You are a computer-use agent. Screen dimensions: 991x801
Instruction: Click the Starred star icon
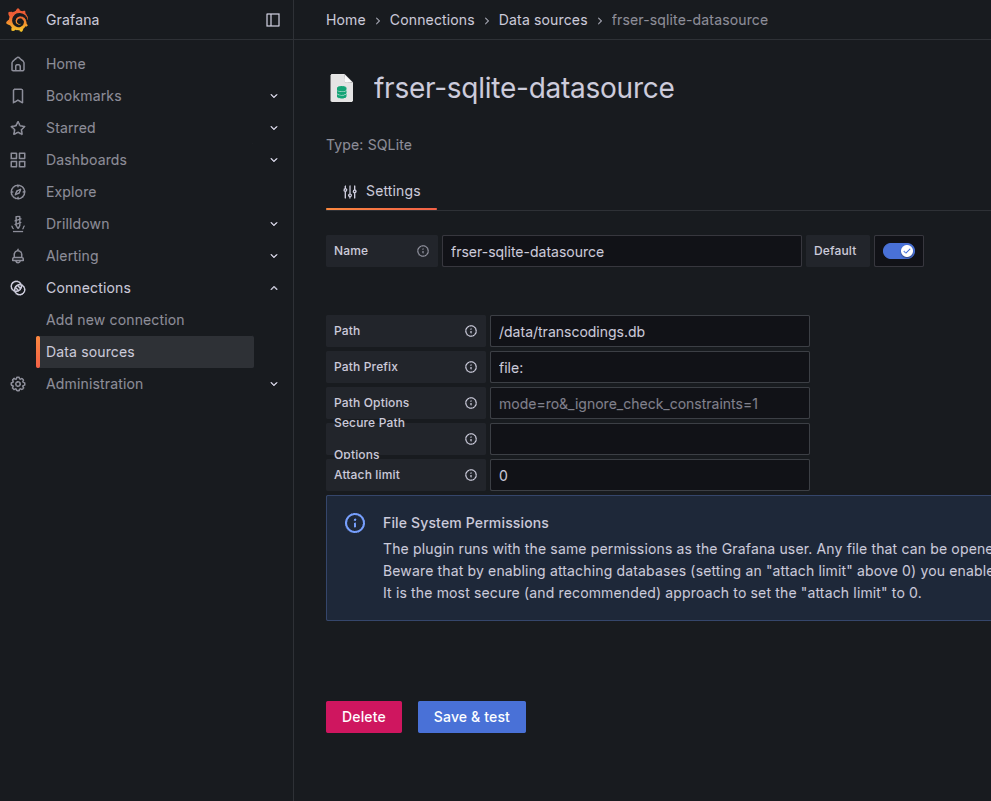[18, 128]
